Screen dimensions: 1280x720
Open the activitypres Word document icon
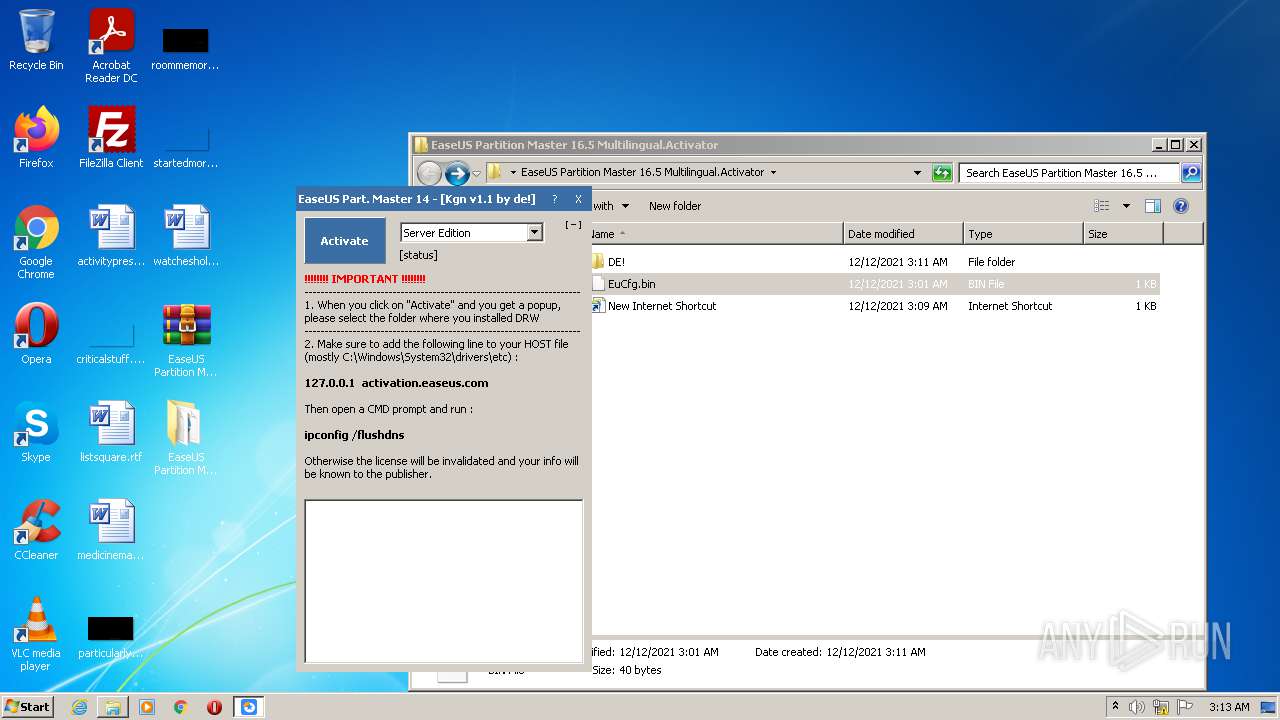(111, 235)
